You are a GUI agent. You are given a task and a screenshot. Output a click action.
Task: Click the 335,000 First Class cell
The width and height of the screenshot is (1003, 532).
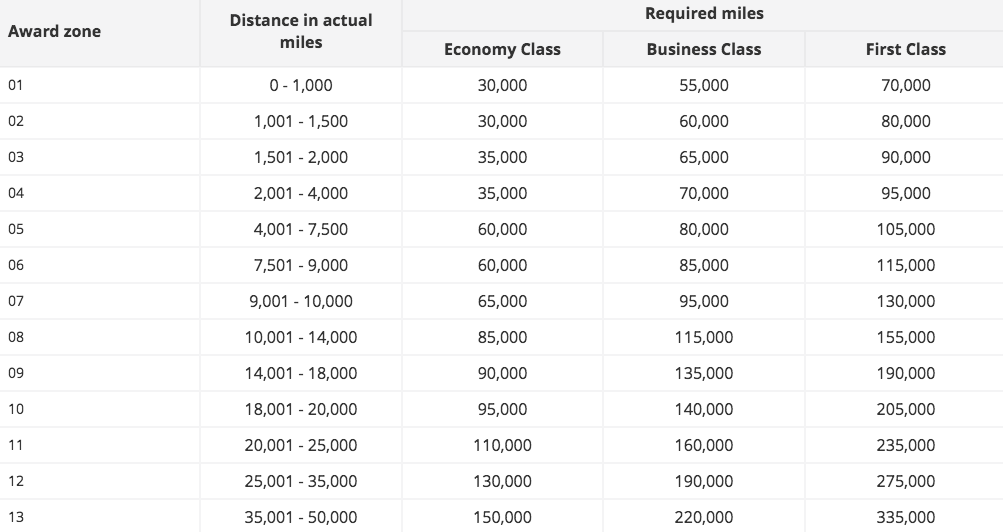[x=906, y=517]
